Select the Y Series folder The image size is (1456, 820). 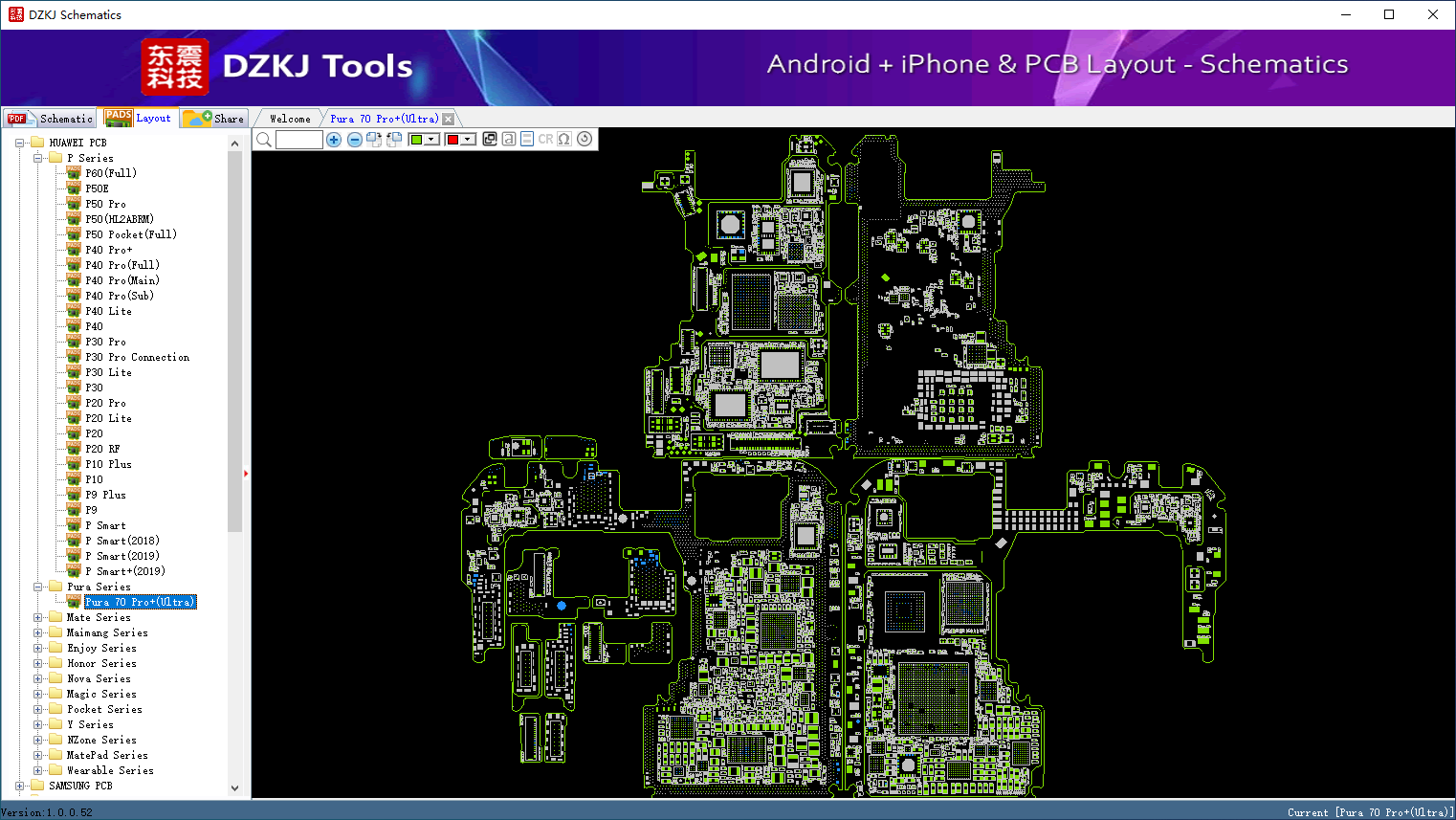pos(90,724)
